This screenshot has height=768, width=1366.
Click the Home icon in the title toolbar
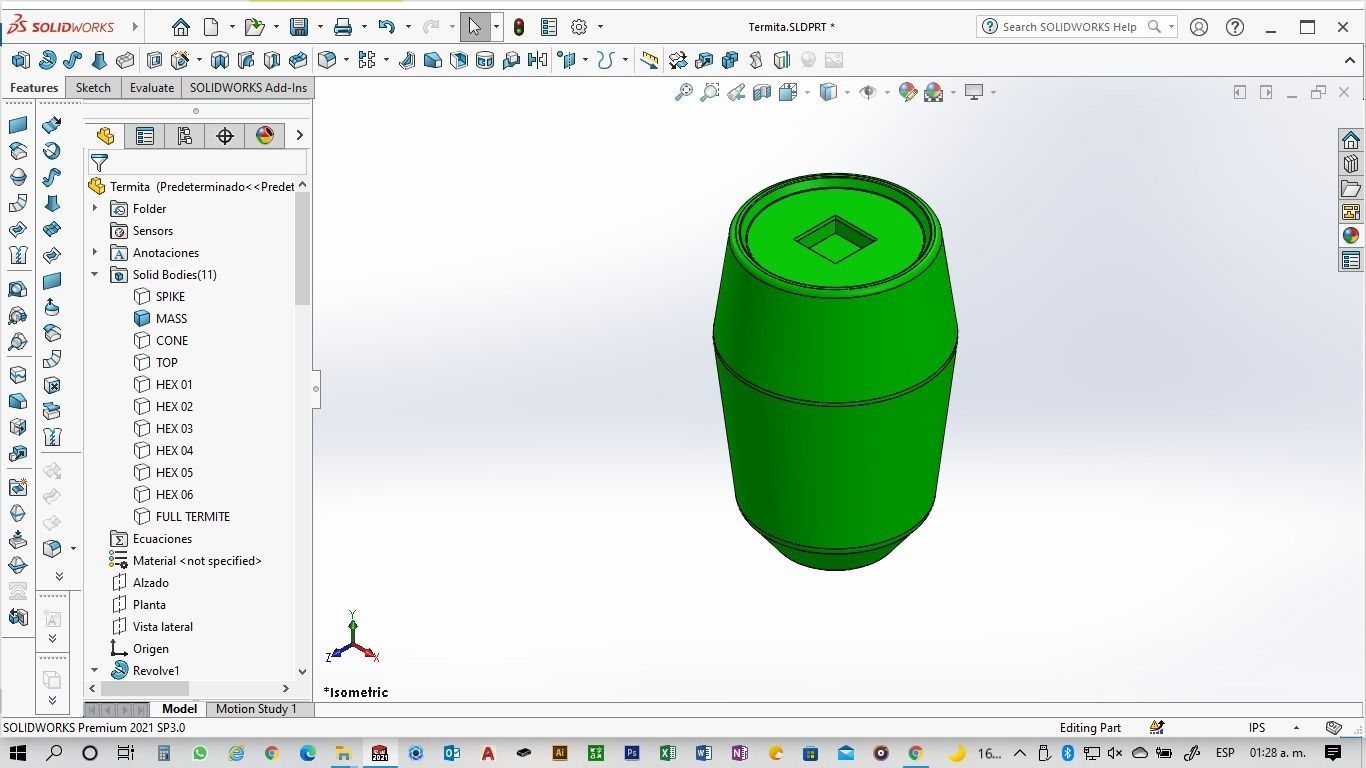click(x=180, y=27)
